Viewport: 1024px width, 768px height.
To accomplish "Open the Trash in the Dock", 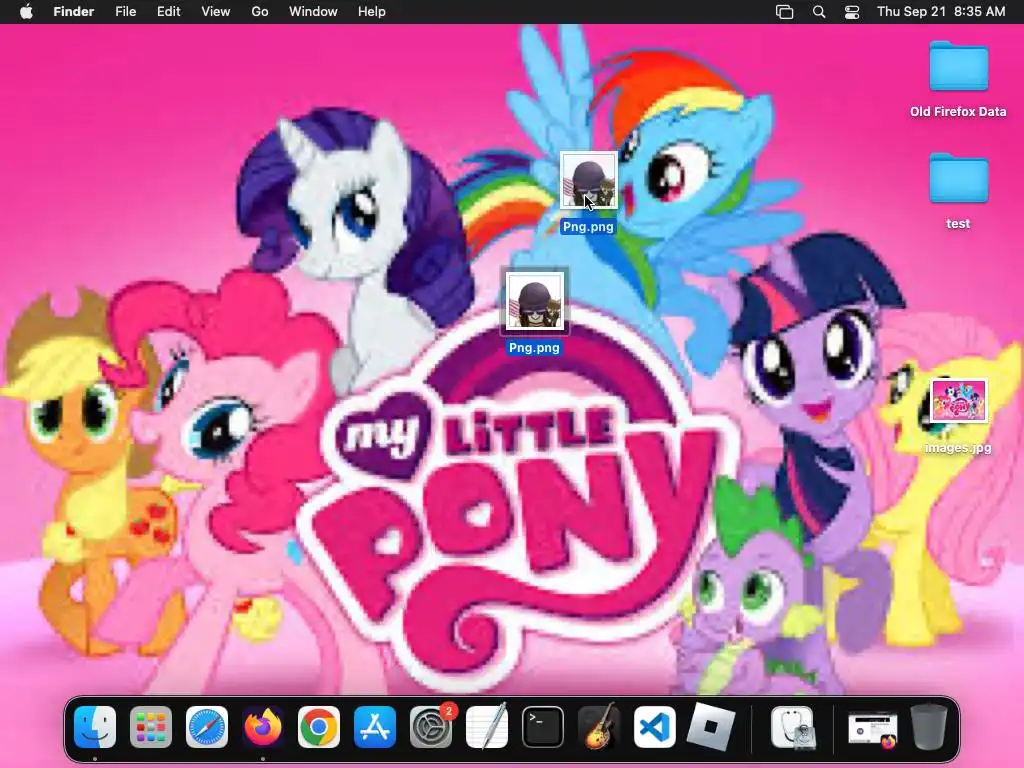I will click(929, 727).
